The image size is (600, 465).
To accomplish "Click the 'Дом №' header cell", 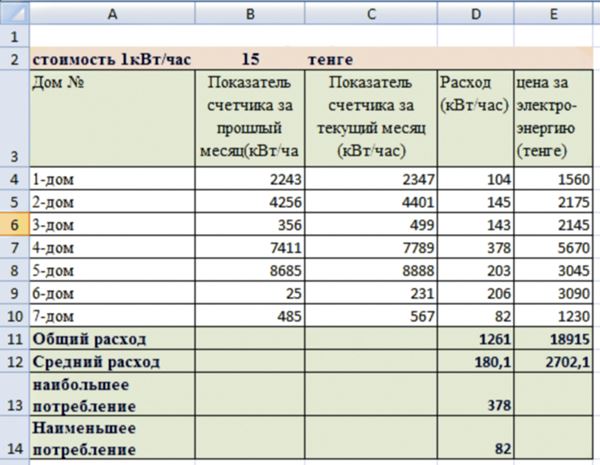I will click(x=112, y=119).
